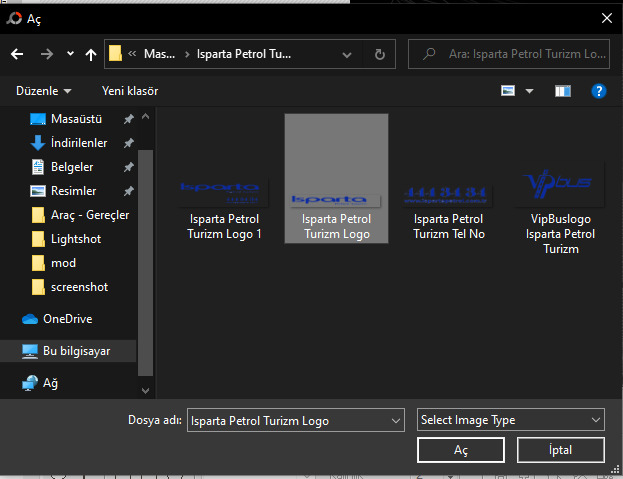Click the sidebar scroll up arrow
The image size is (623, 479).
click(x=145, y=116)
